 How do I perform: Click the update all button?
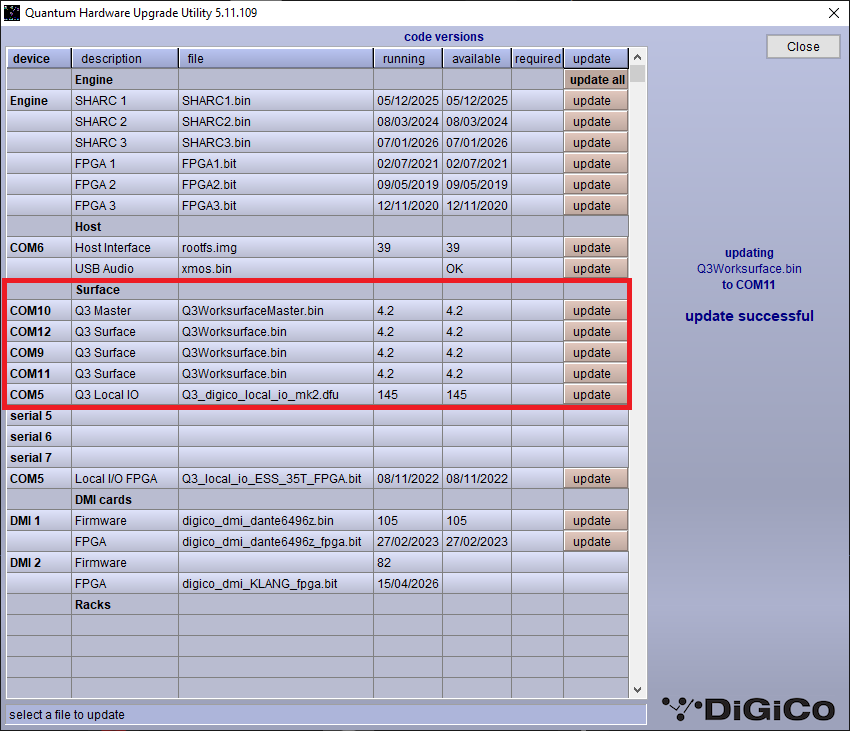pos(596,80)
